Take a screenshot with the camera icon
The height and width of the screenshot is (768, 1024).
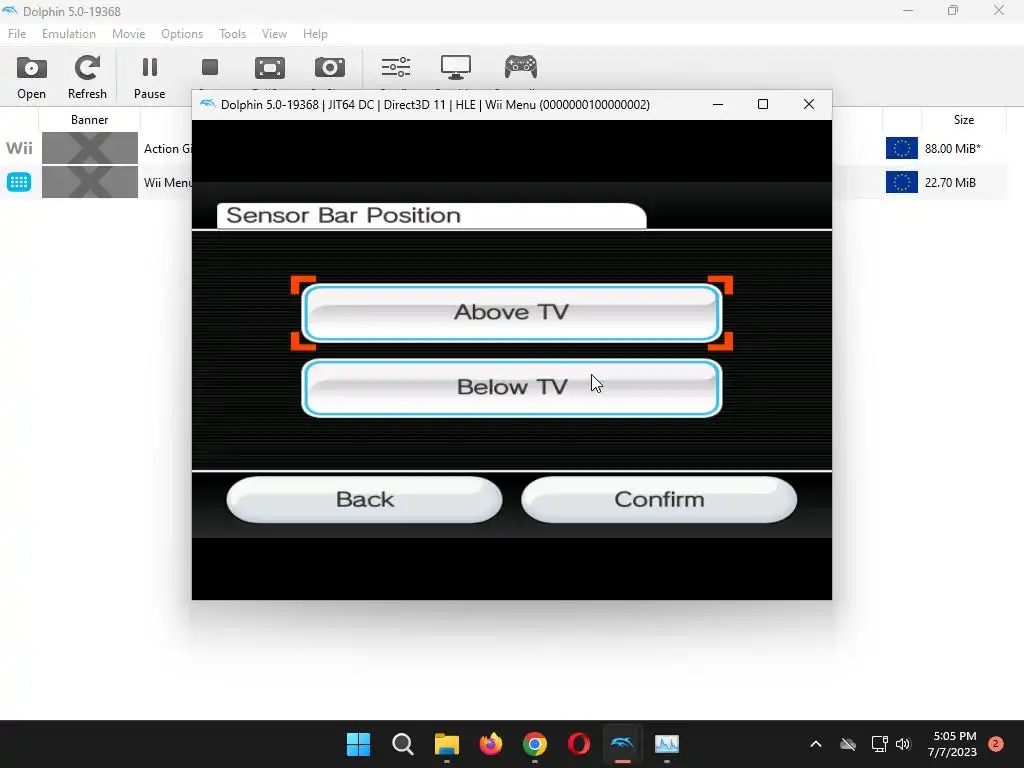330,68
